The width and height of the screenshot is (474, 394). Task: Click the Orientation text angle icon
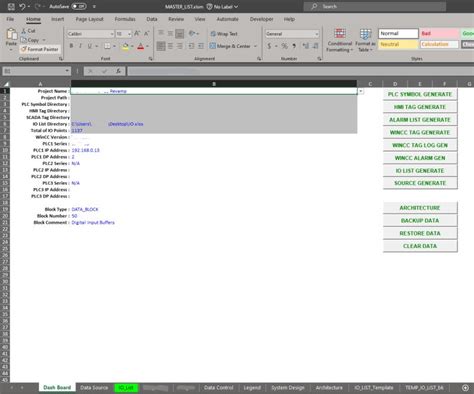click(x=192, y=33)
